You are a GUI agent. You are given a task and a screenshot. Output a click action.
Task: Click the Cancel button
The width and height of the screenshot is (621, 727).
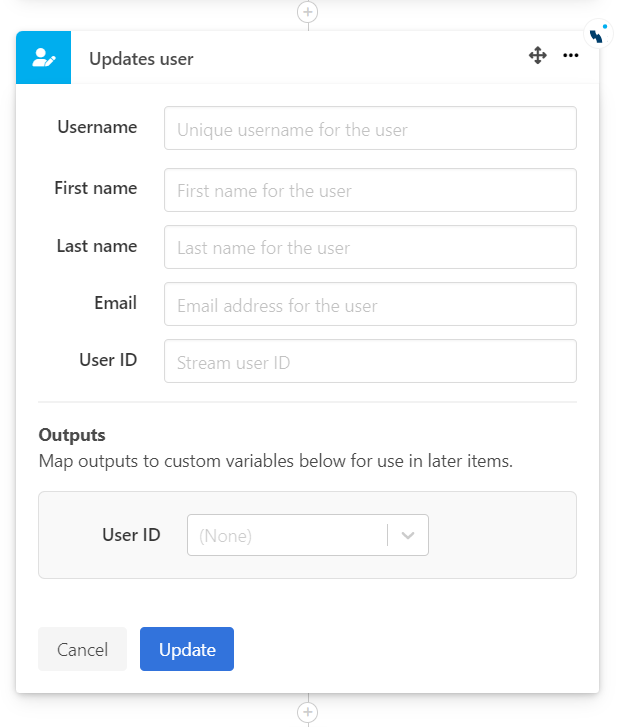click(x=82, y=649)
